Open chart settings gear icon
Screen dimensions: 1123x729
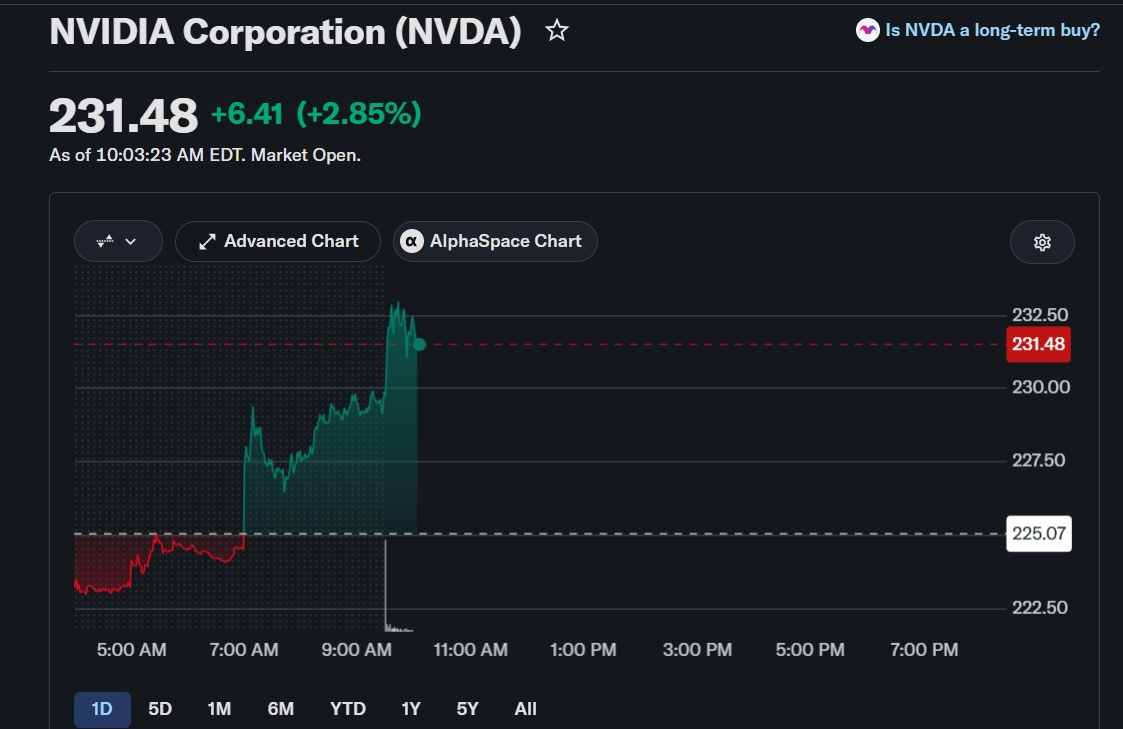pos(1042,242)
